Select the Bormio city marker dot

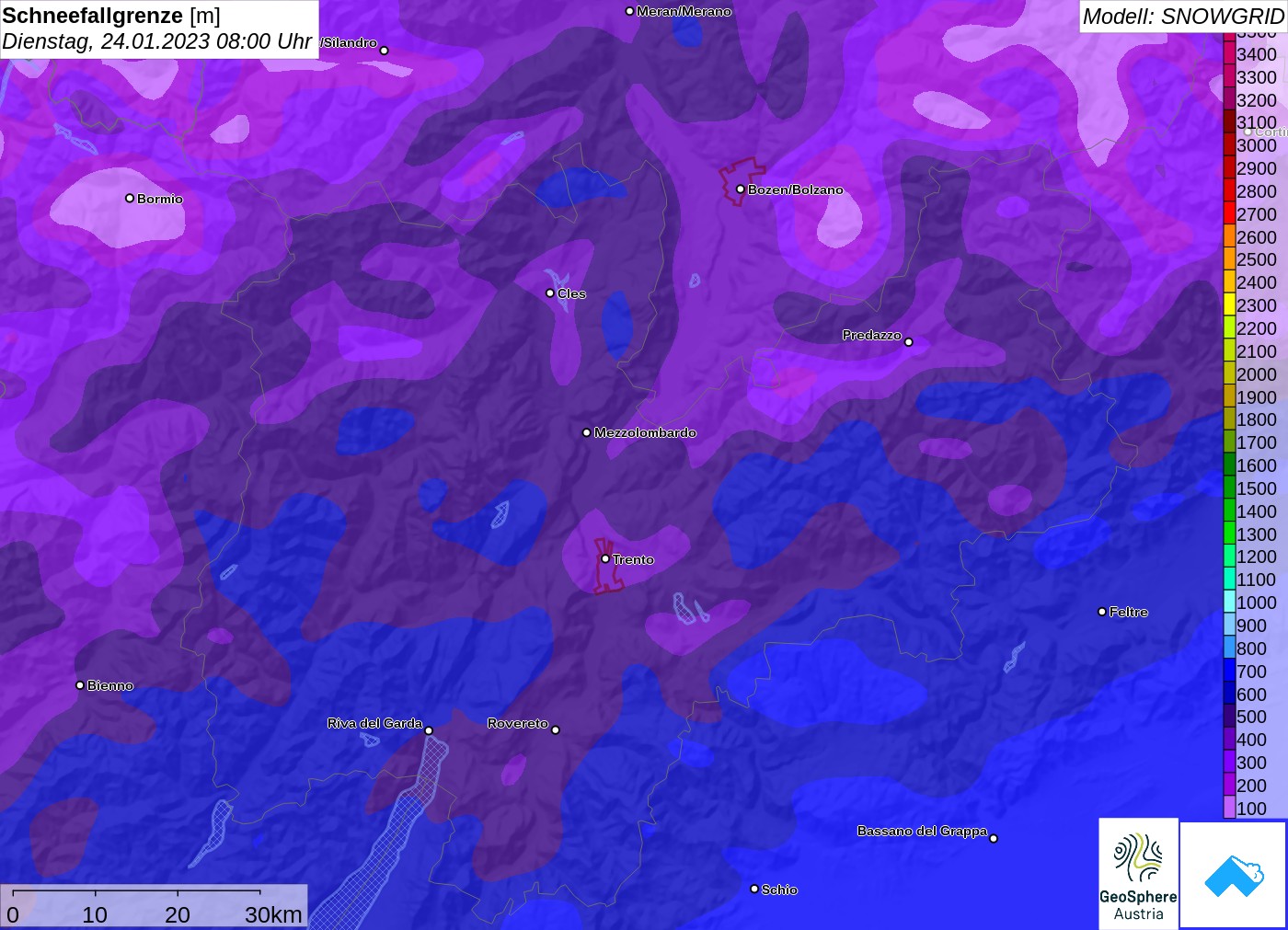click(x=130, y=198)
